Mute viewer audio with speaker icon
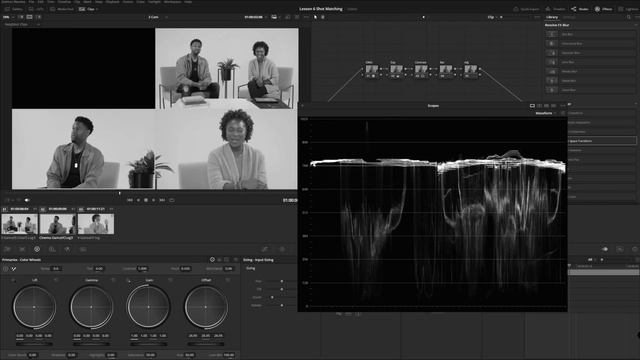The image size is (640, 360). (x=27, y=200)
